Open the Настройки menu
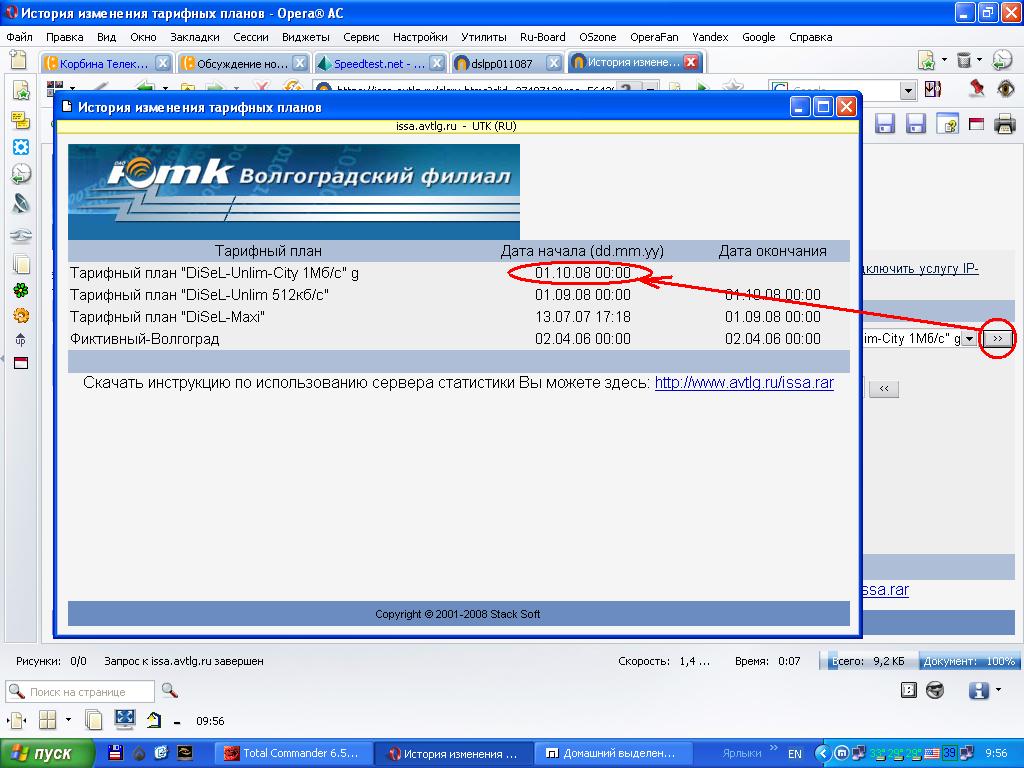 click(420, 37)
